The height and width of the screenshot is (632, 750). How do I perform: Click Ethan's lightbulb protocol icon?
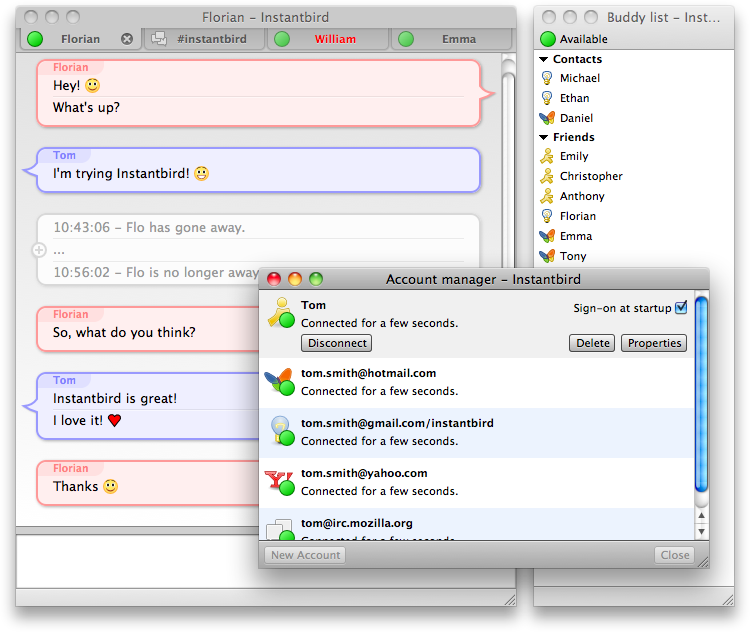pos(547,98)
